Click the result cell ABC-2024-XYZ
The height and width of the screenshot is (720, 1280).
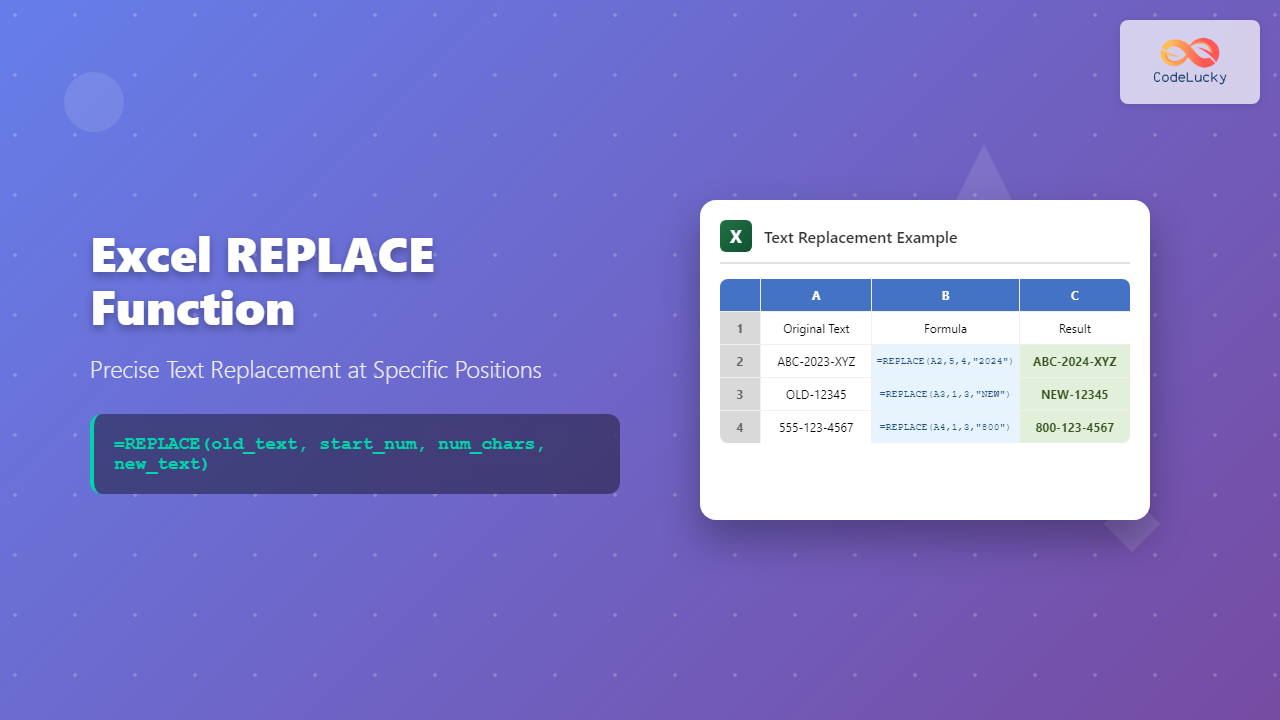click(1074, 361)
